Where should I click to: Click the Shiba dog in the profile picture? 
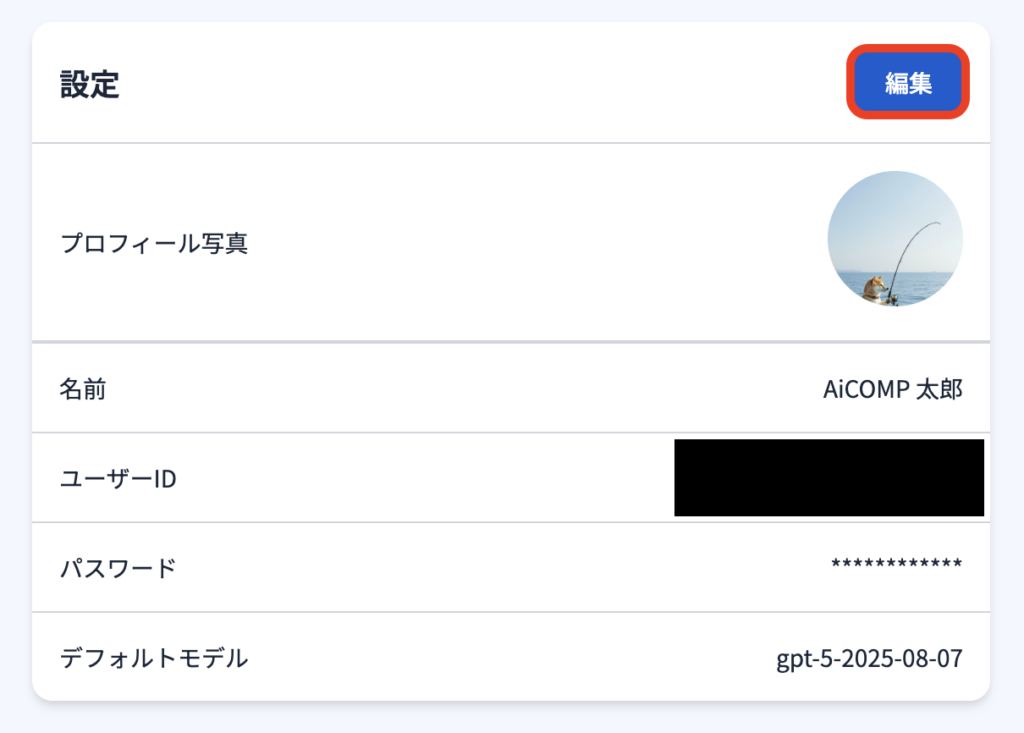point(876,288)
